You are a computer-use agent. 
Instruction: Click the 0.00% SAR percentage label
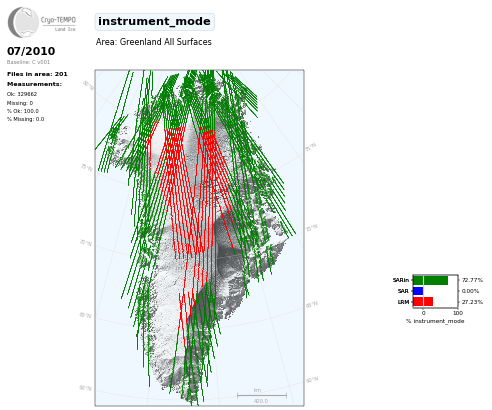470,291
